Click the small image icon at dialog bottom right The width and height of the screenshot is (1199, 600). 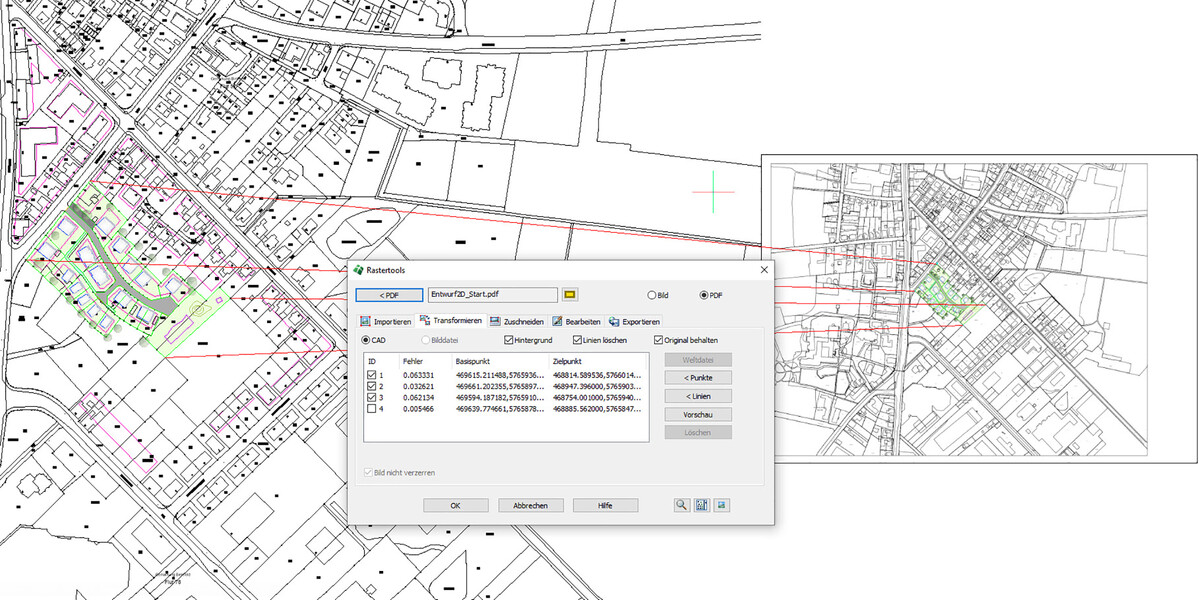721,505
